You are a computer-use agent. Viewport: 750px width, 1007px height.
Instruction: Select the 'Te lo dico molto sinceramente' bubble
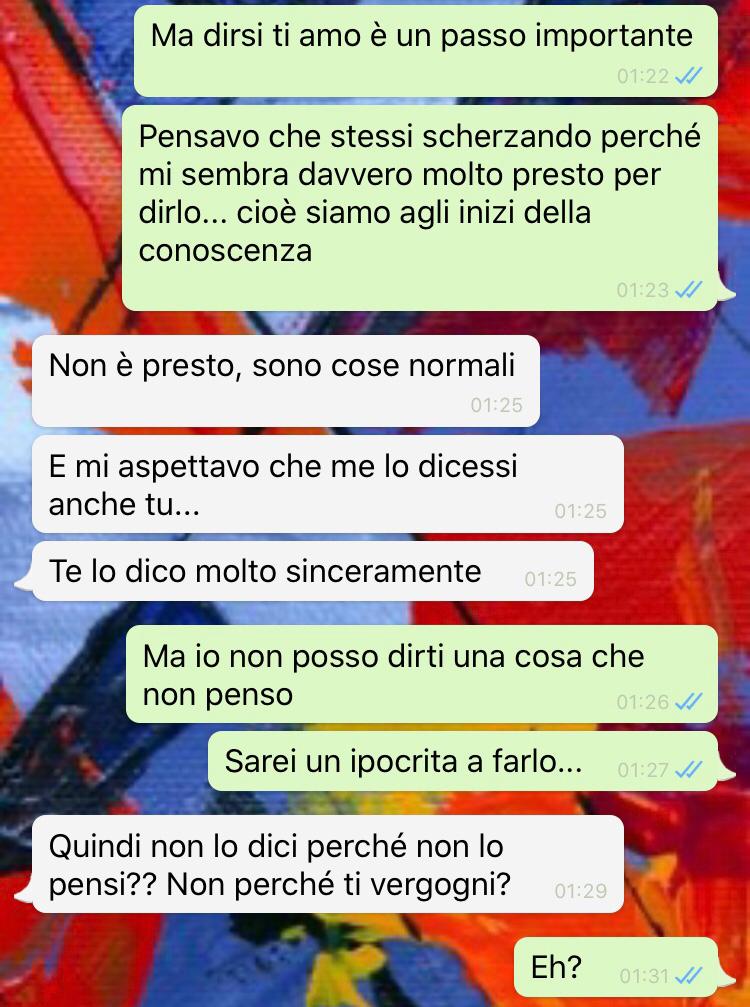(x=313, y=571)
